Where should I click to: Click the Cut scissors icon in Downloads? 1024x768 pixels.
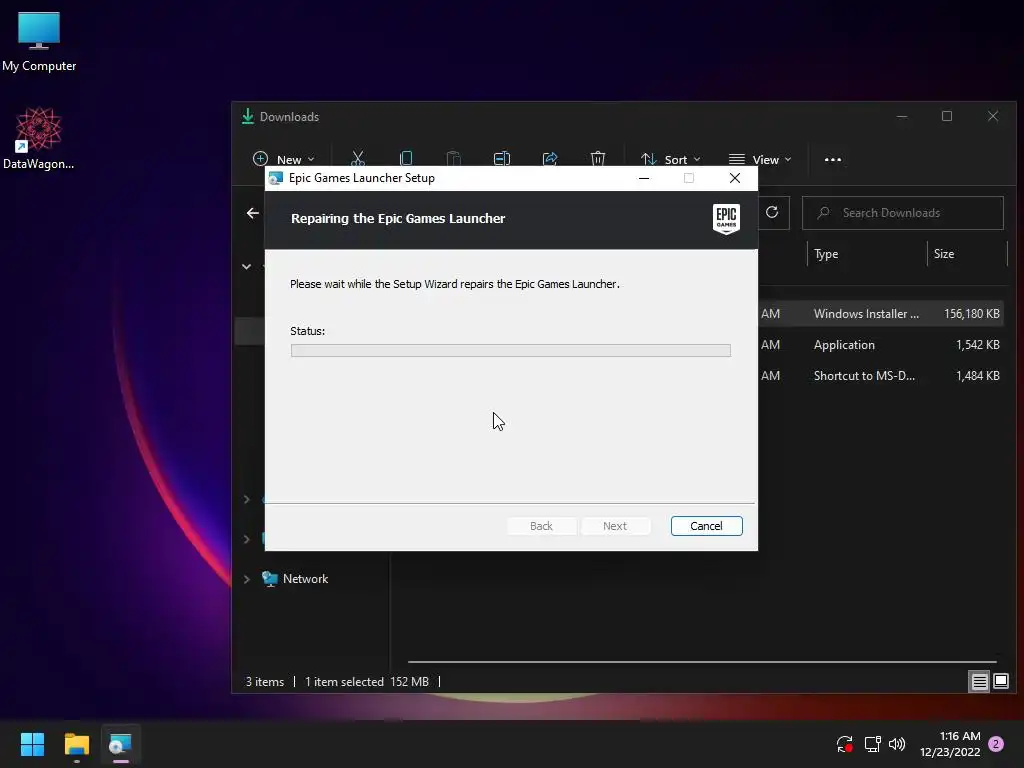(358, 159)
